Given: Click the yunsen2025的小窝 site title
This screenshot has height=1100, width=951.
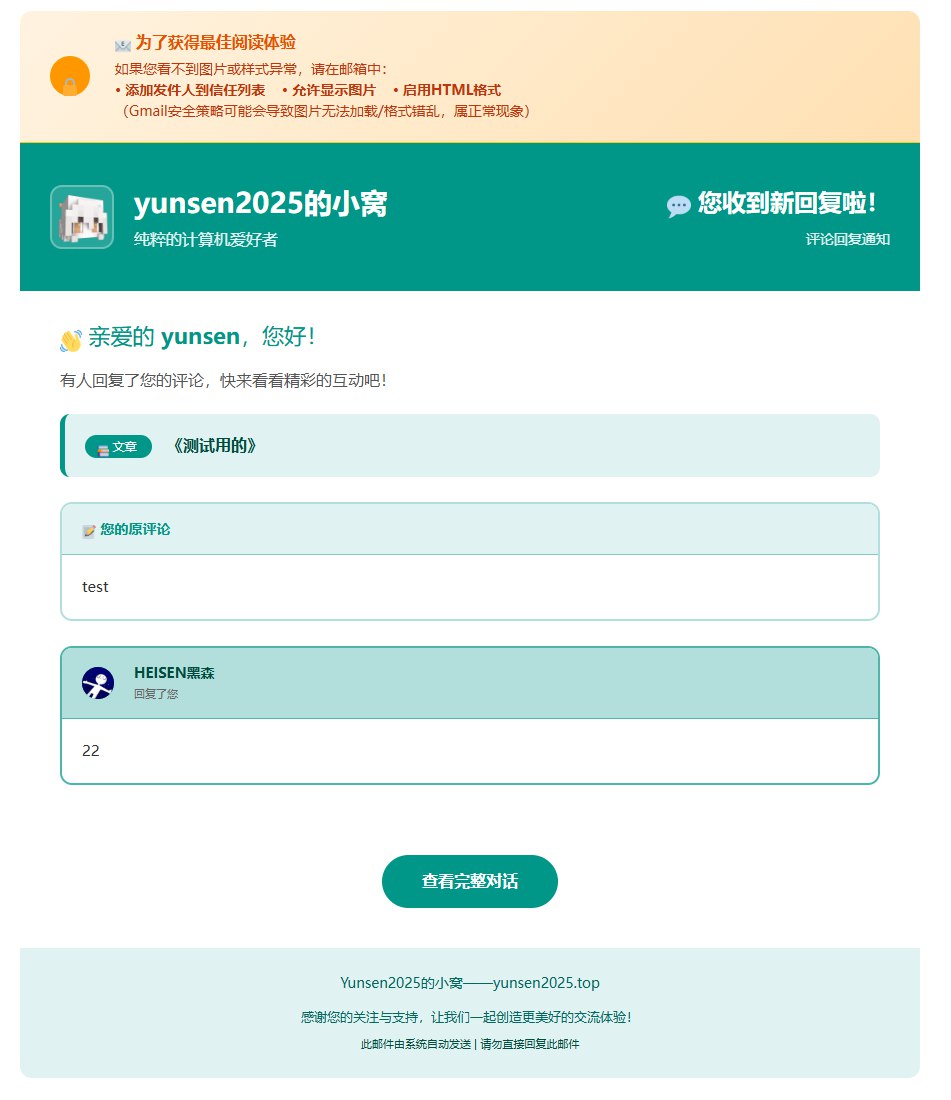Looking at the screenshot, I should [x=260, y=203].
